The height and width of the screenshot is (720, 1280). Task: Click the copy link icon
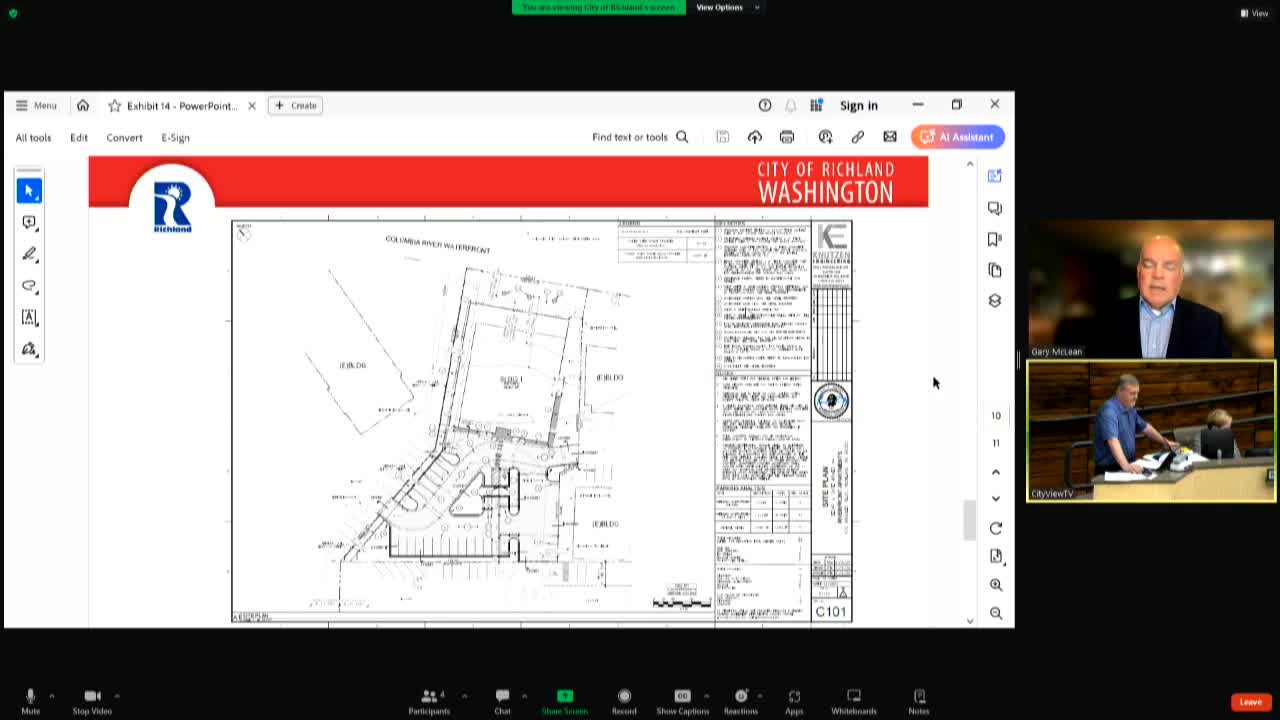pyautogui.click(x=858, y=137)
